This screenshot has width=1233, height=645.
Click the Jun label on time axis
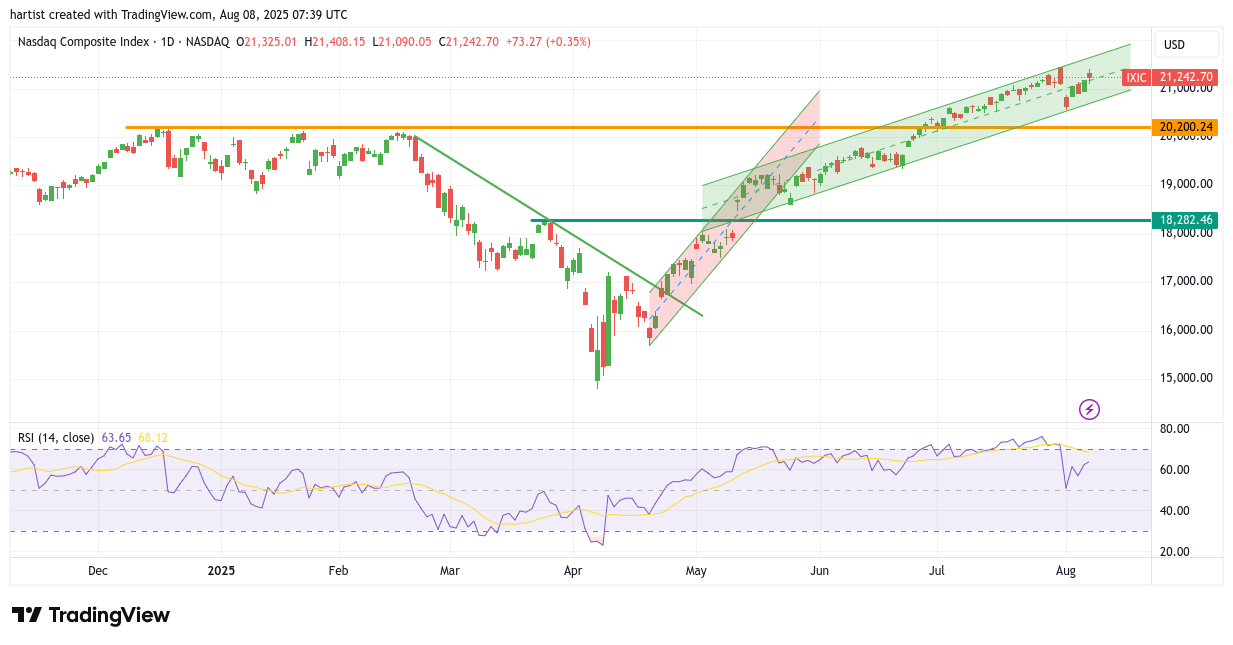point(820,571)
